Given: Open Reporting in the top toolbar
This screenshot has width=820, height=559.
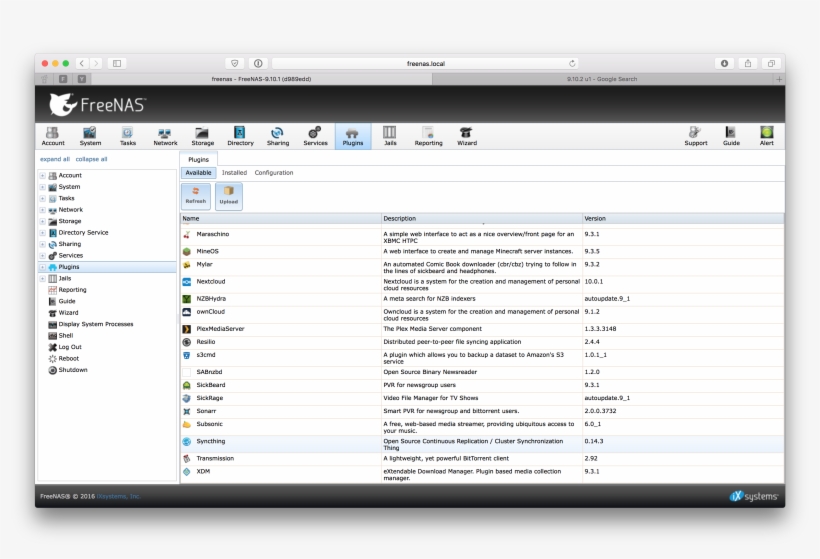Looking at the screenshot, I should (x=428, y=136).
